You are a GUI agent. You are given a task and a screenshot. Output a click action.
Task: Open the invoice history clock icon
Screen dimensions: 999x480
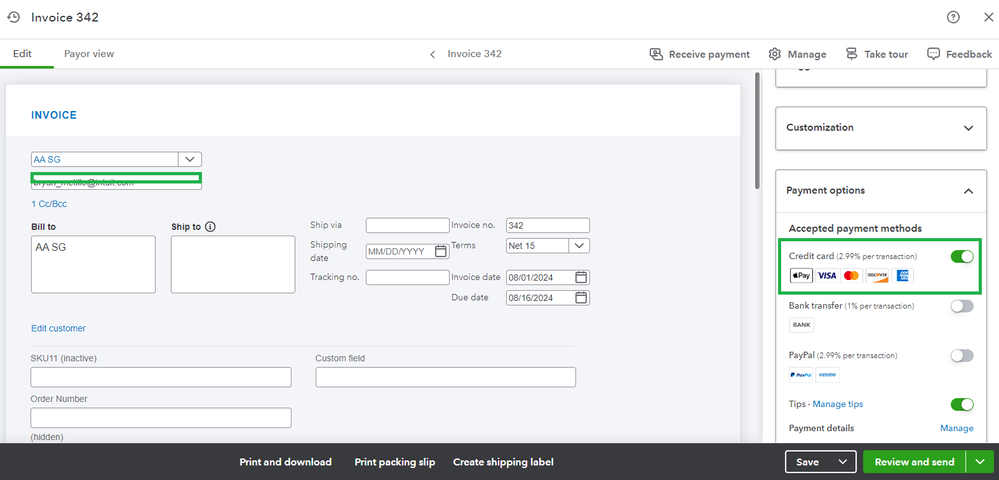click(x=13, y=17)
